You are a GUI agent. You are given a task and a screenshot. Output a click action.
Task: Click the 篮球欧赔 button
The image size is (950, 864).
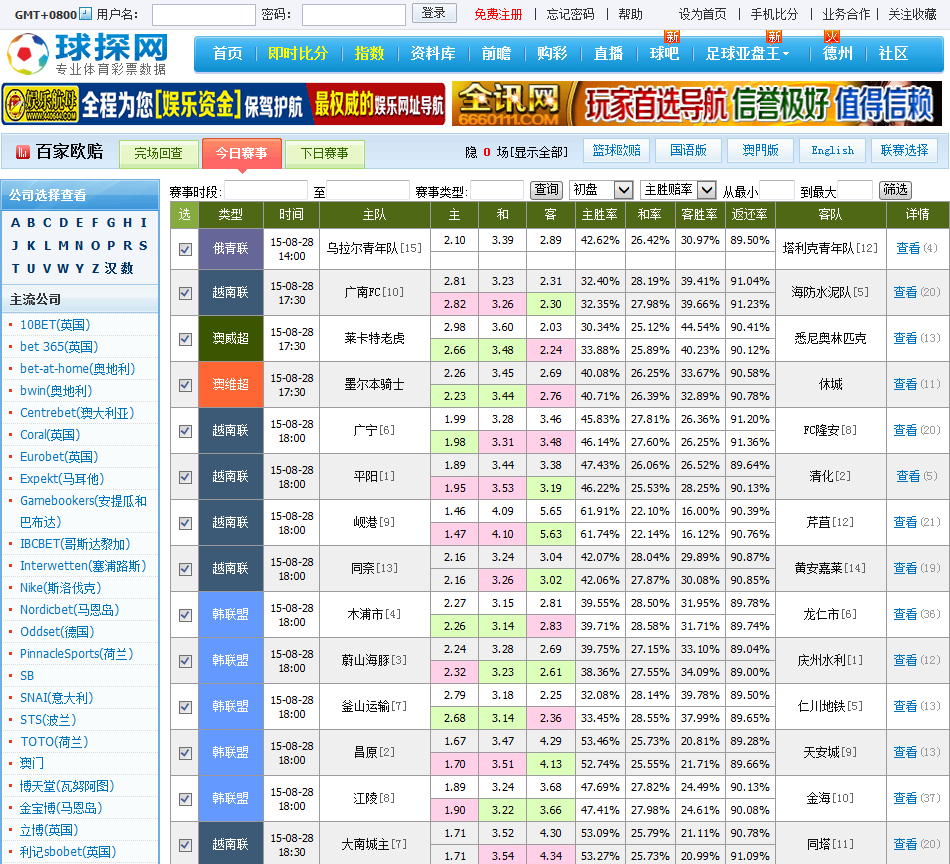pos(616,150)
